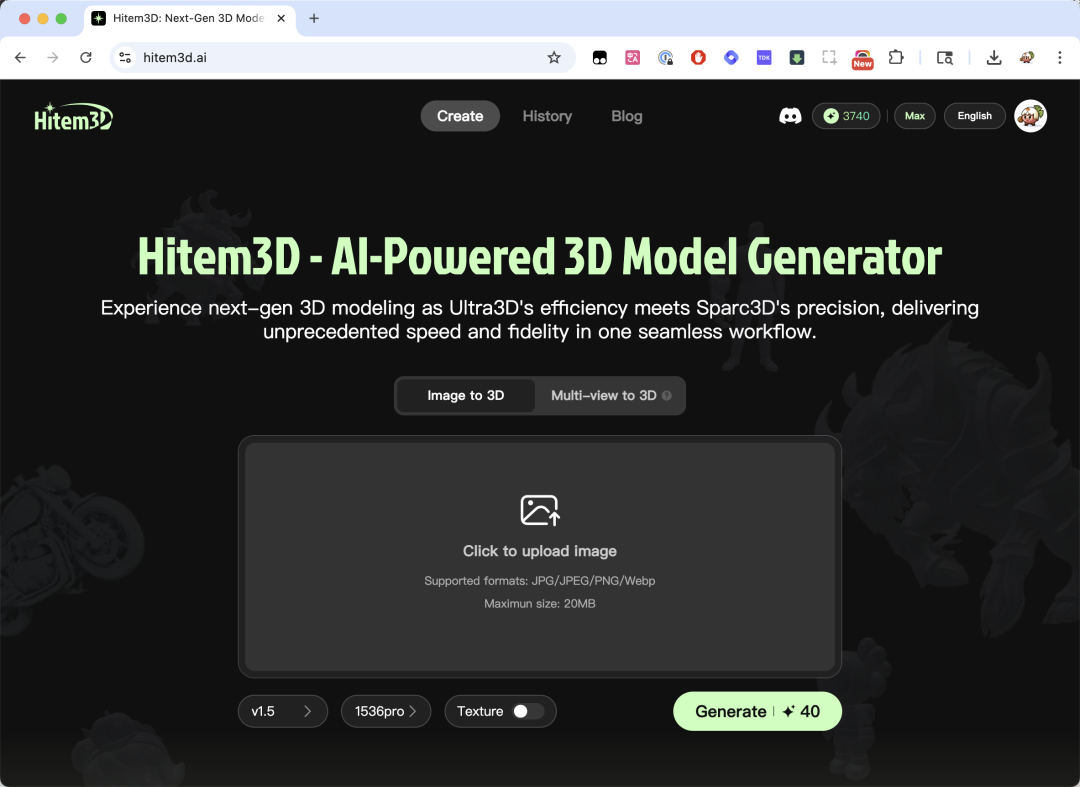Viewport: 1080px width, 787px height.
Task: Switch to the Image to 3D tab
Action: (x=466, y=396)
